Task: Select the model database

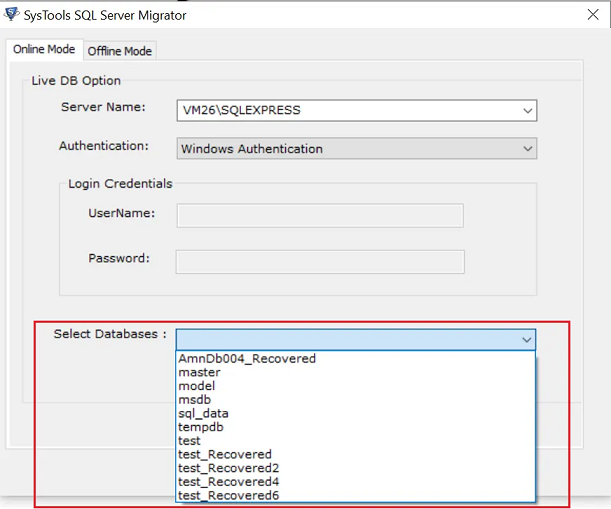Action: [356, 386]
